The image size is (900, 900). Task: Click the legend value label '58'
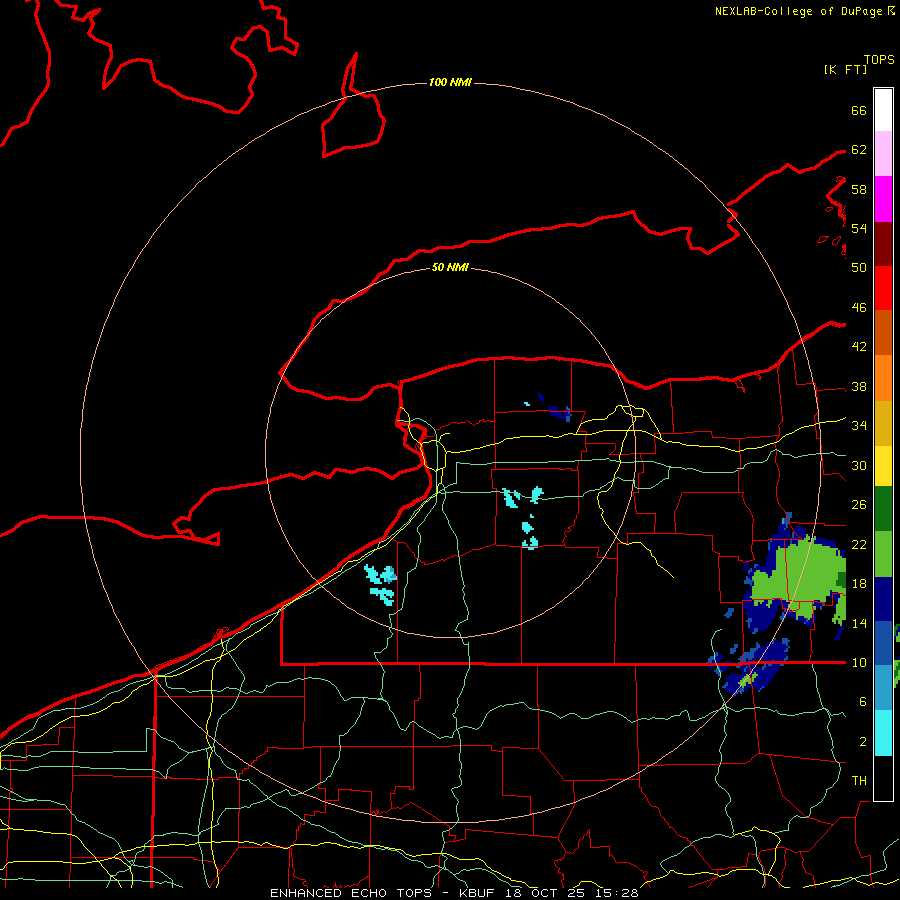pos(859,189)
